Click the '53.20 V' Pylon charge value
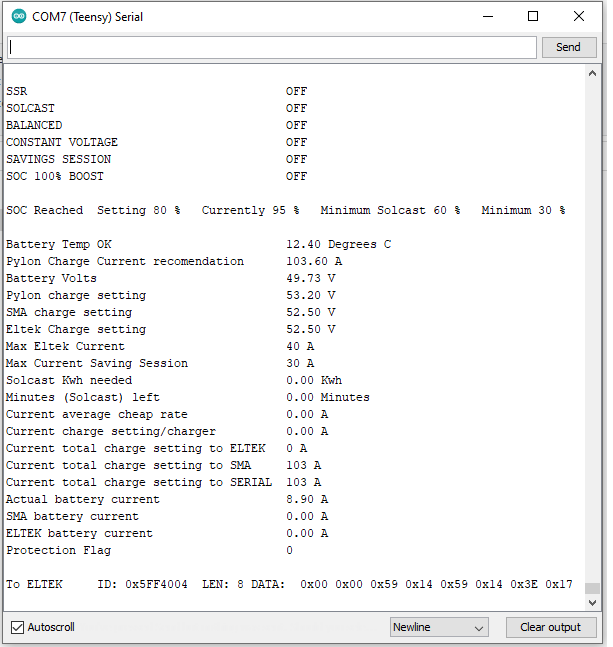The width and height of the screenshot is (613, 647). coord(311,295)
